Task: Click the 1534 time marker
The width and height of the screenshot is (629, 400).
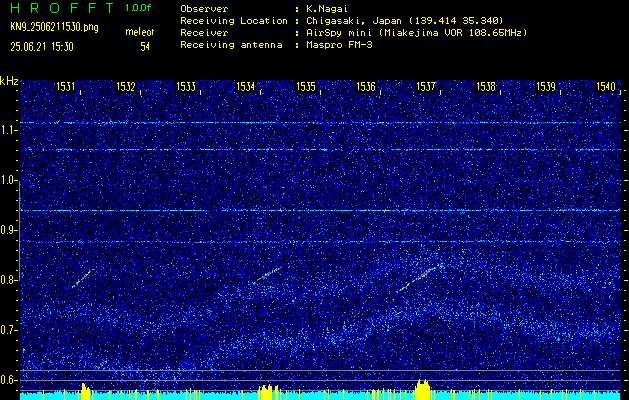Action: (246, 87)
